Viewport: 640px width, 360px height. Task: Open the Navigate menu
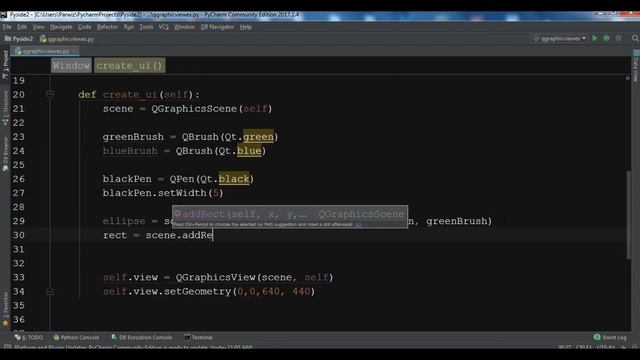61,27
